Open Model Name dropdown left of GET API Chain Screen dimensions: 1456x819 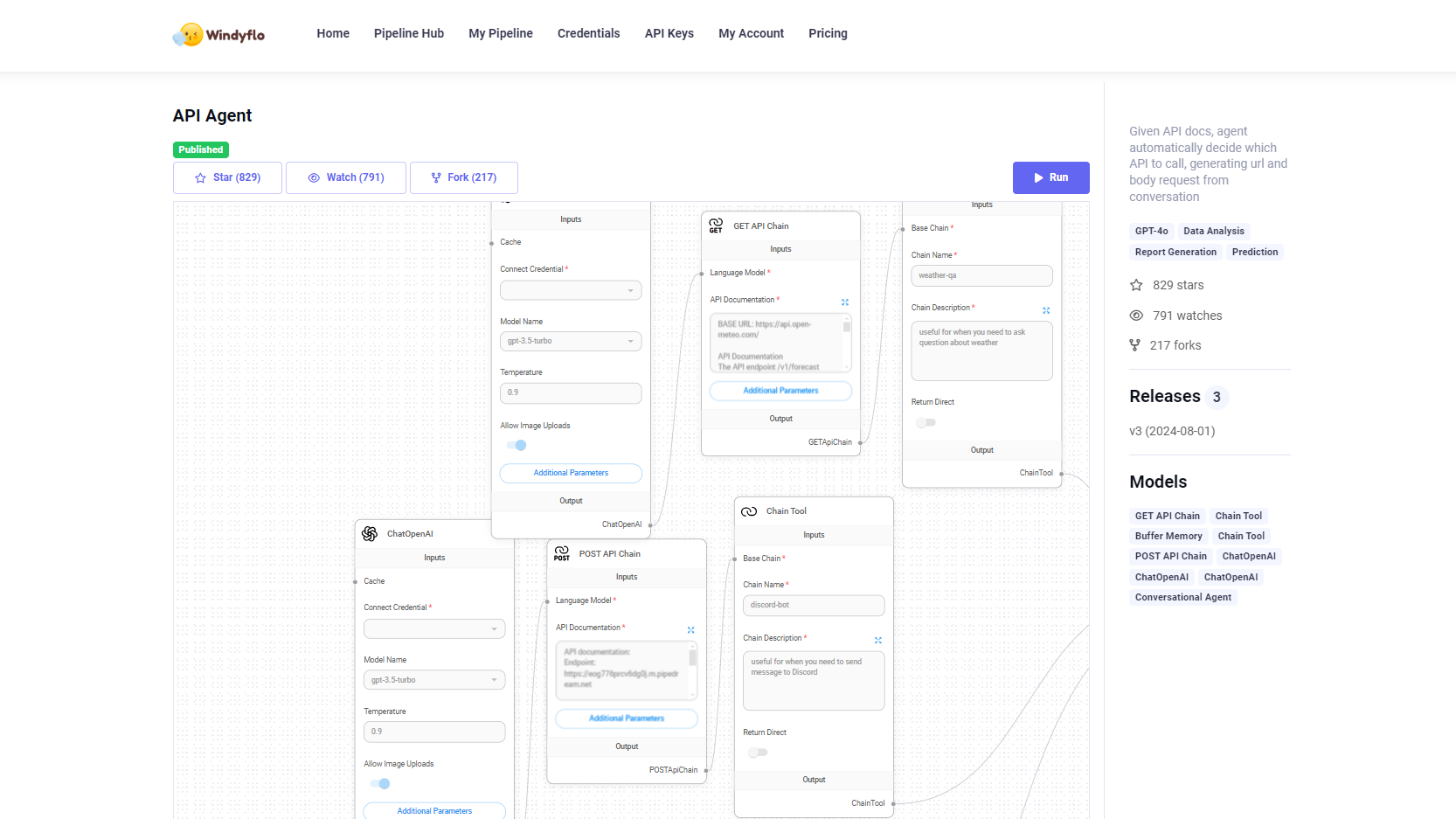pos(571,341)
